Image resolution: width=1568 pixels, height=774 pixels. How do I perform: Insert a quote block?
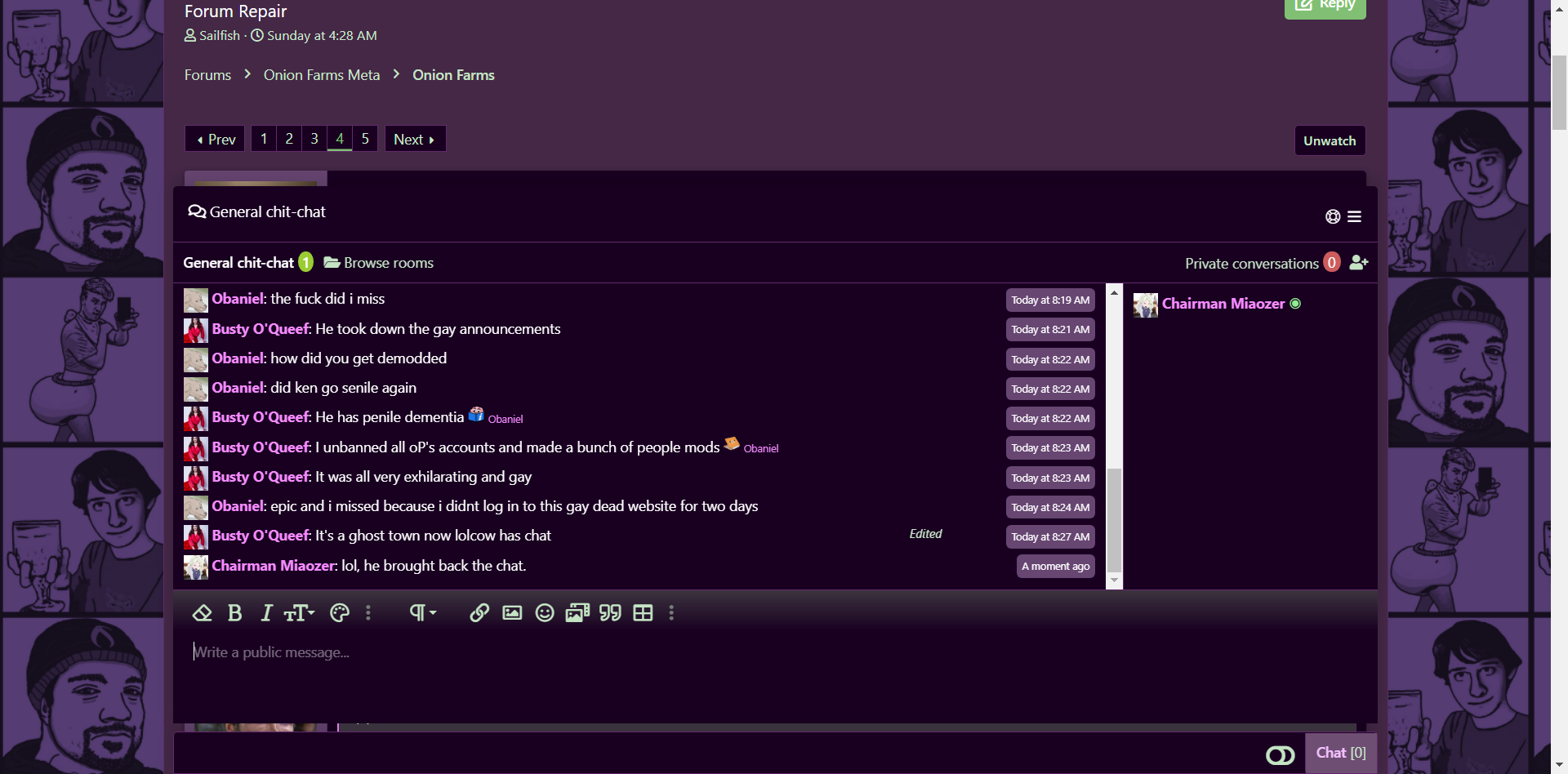(x=610, y=612)
